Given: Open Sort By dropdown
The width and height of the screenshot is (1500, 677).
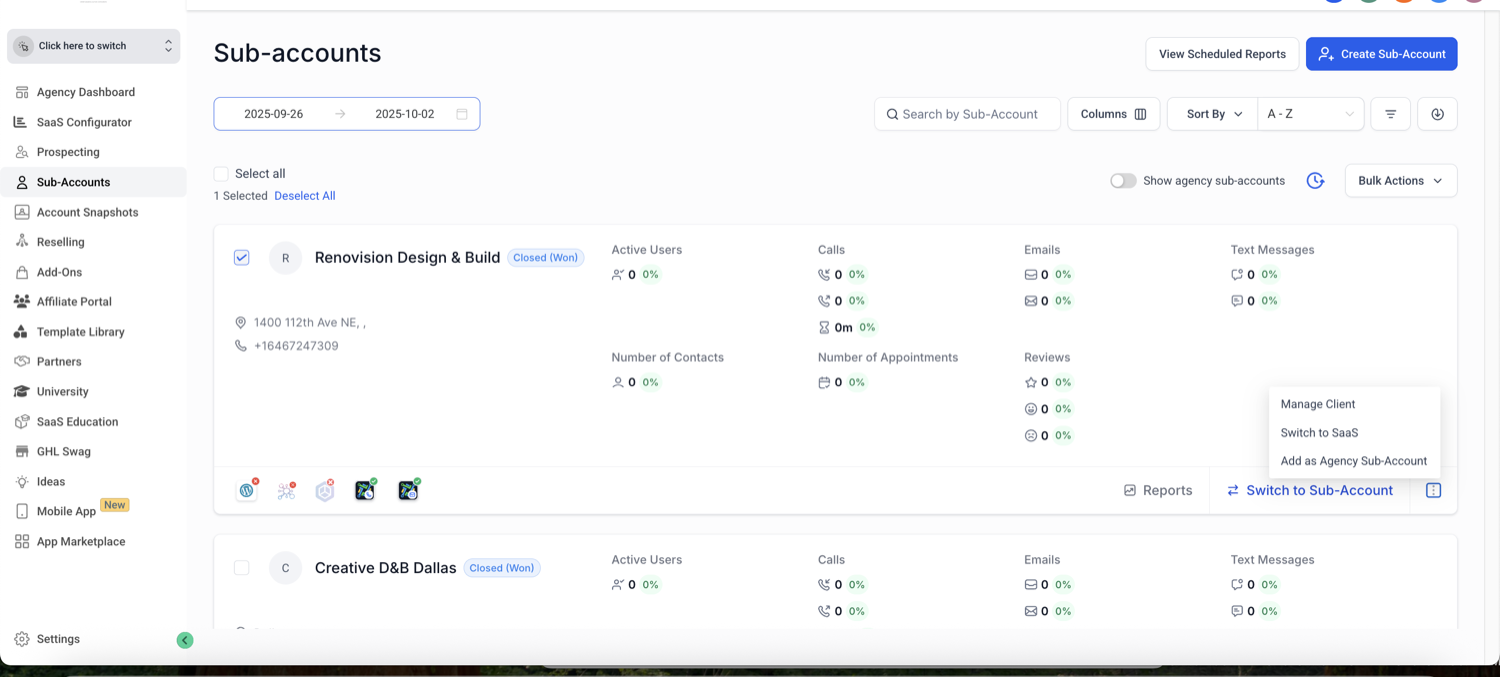Looking at the screenshot, I should 1214,114.
